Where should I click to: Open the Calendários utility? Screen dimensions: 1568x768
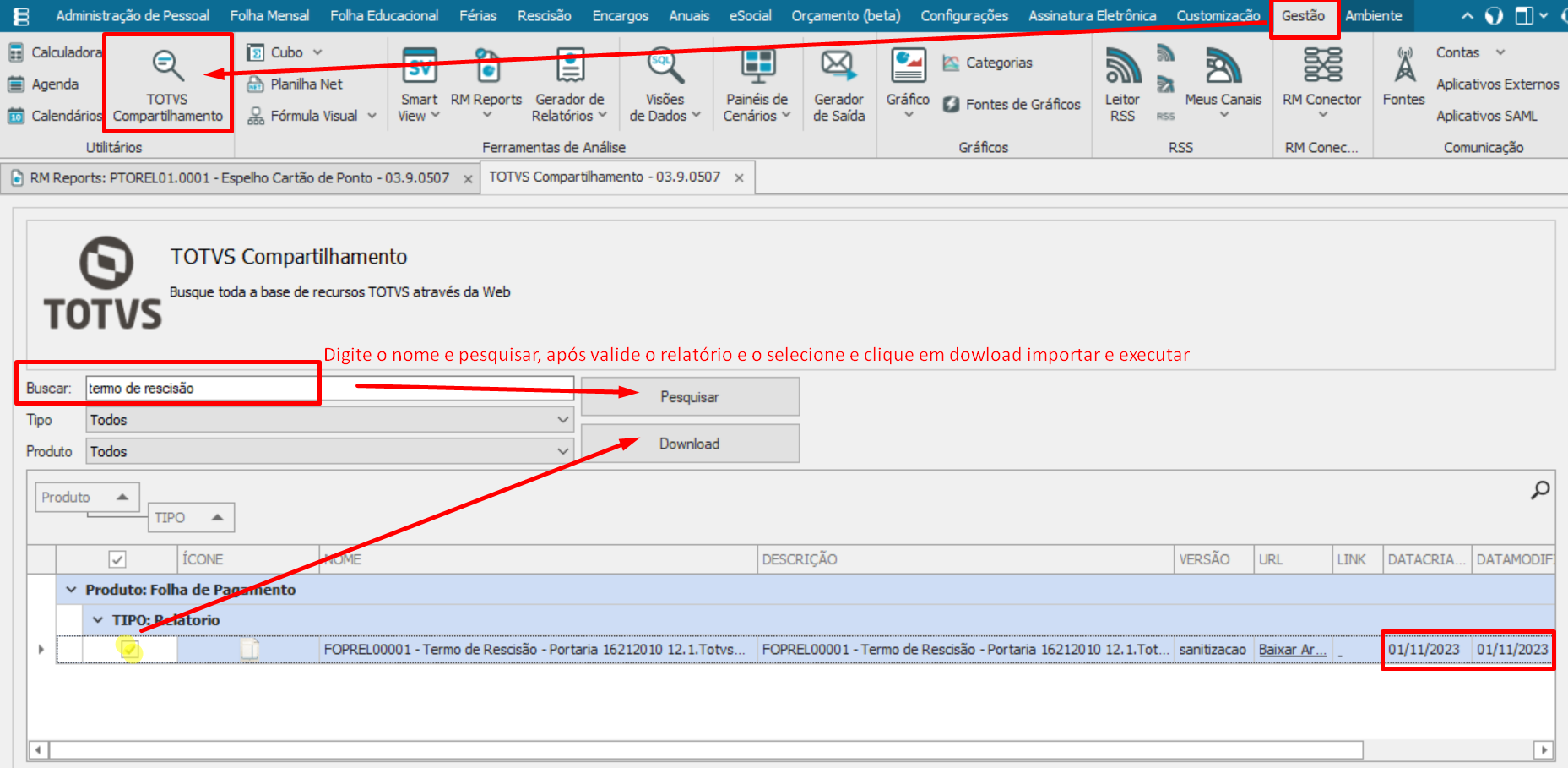tap(55, 116)
